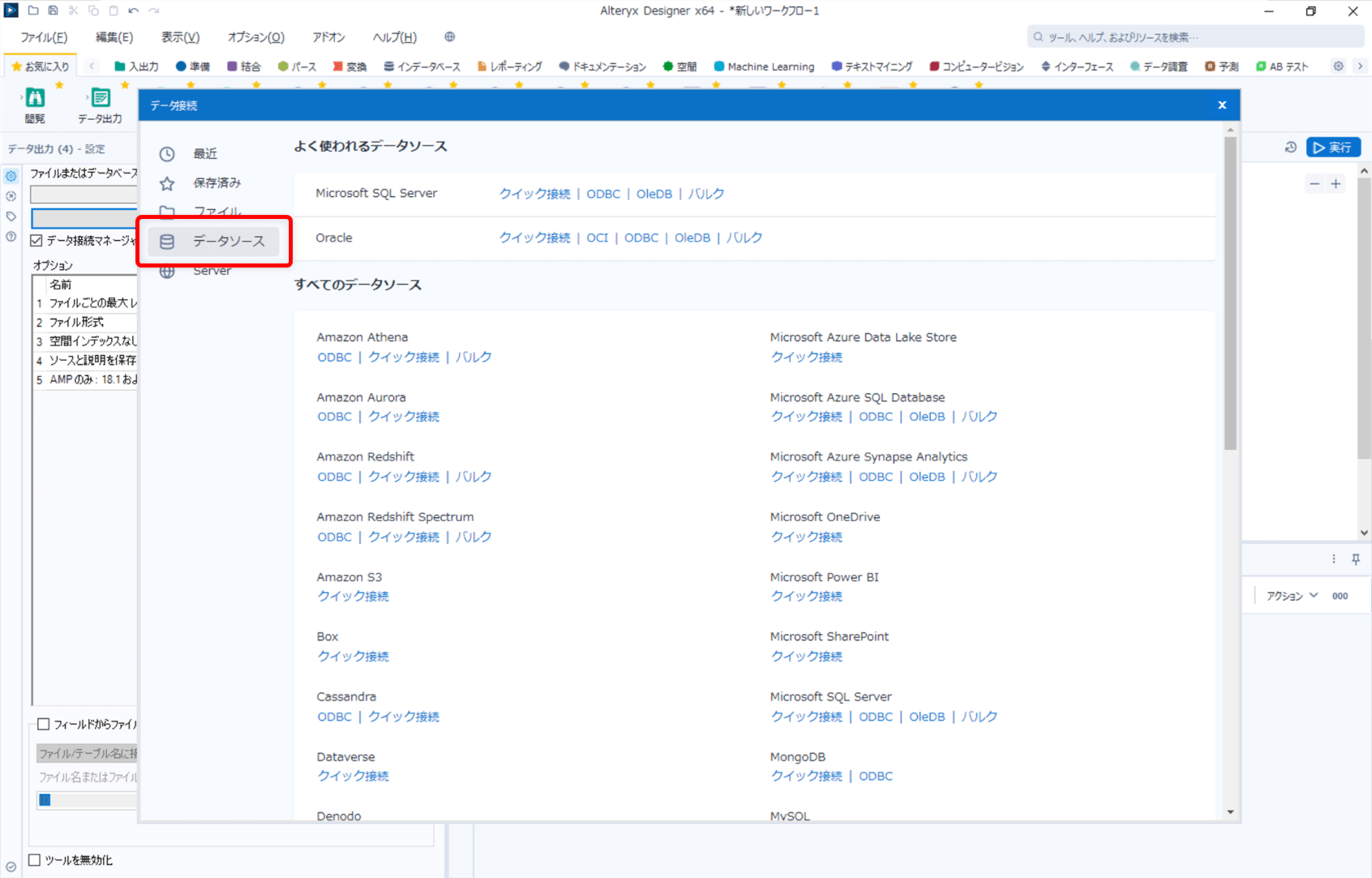Select the ソースと説明を保存 option row
Viewport: 1372px width, 878px height.
[86, 360]
